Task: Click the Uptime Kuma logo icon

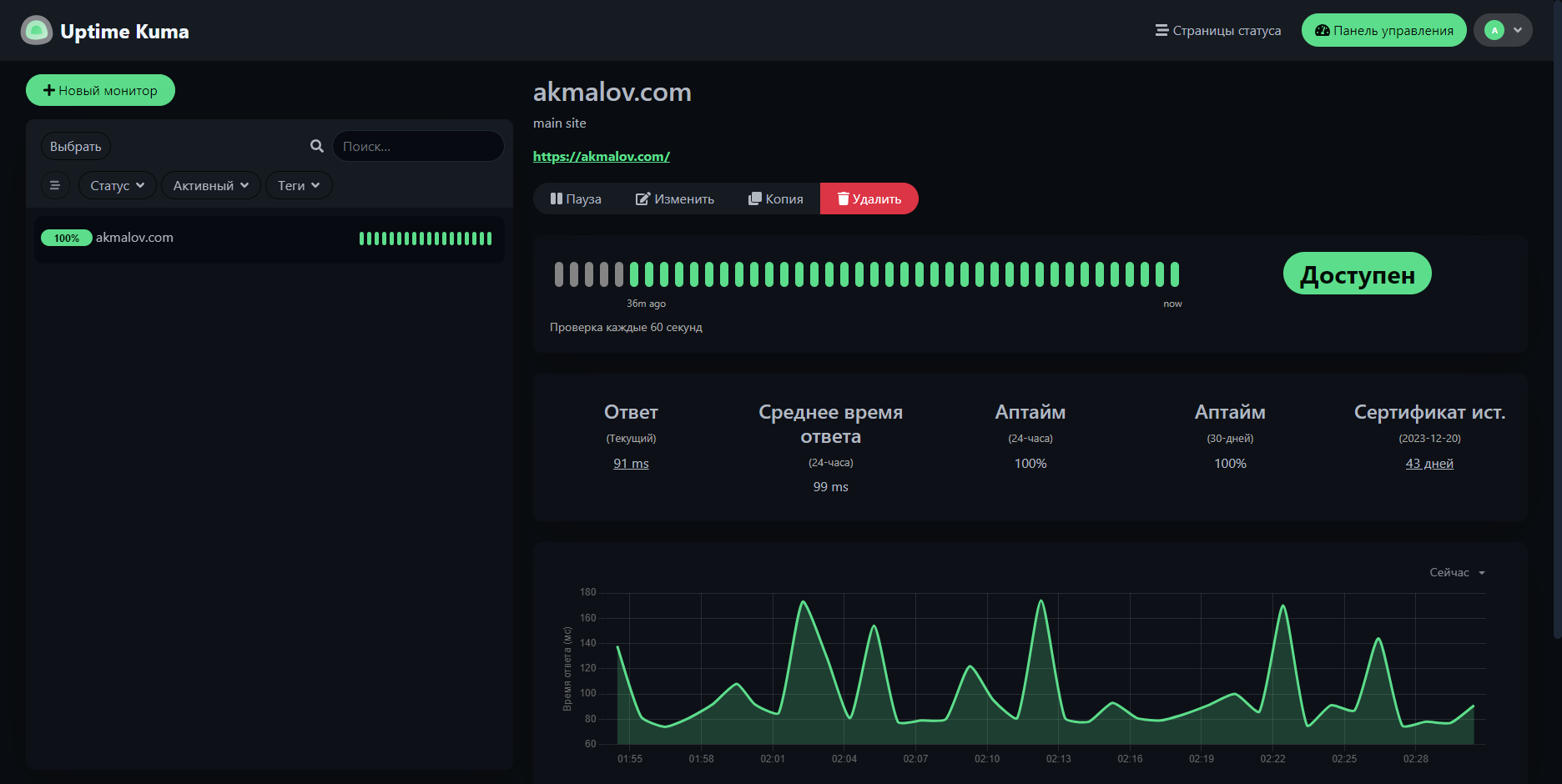Action: (36, 31)
